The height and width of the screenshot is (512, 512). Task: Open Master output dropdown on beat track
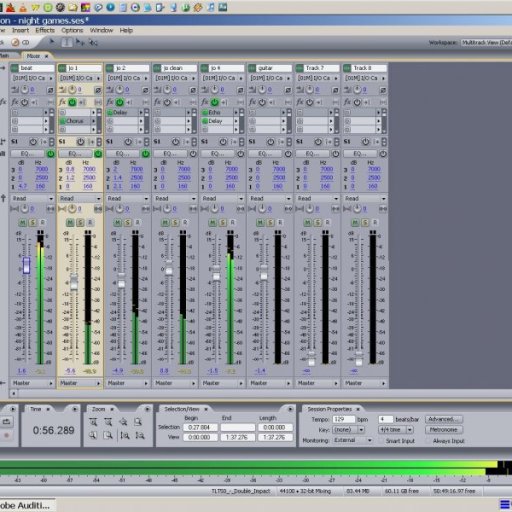(32, 383)
